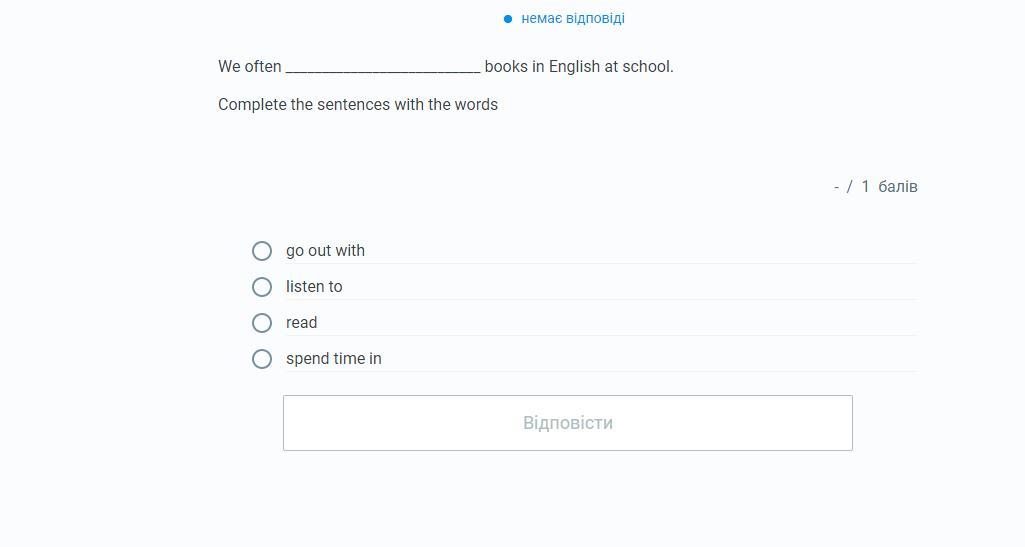Click the "read" answer text
The image size is (1025, 547).
click(301, 323)
